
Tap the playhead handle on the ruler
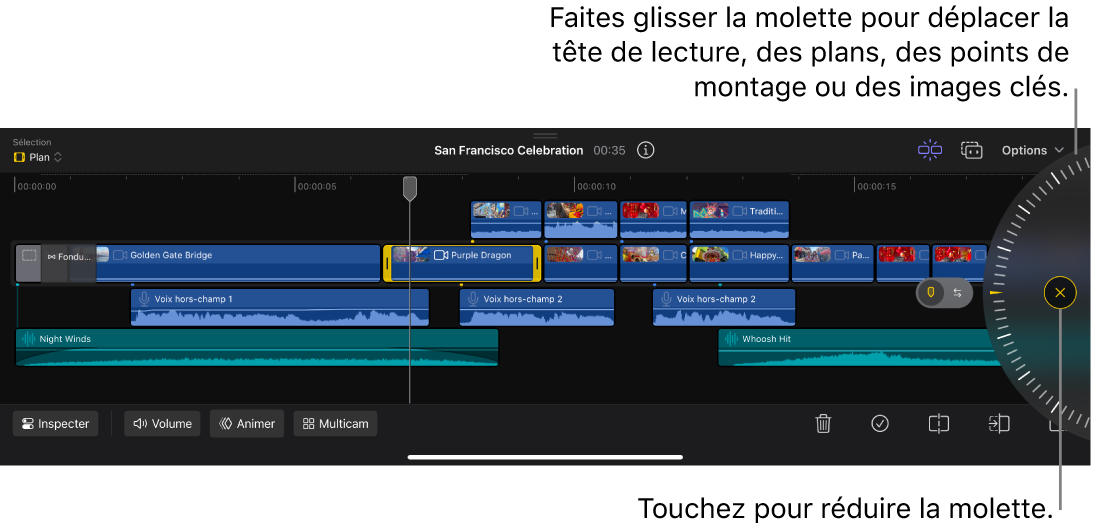[410, 188]
